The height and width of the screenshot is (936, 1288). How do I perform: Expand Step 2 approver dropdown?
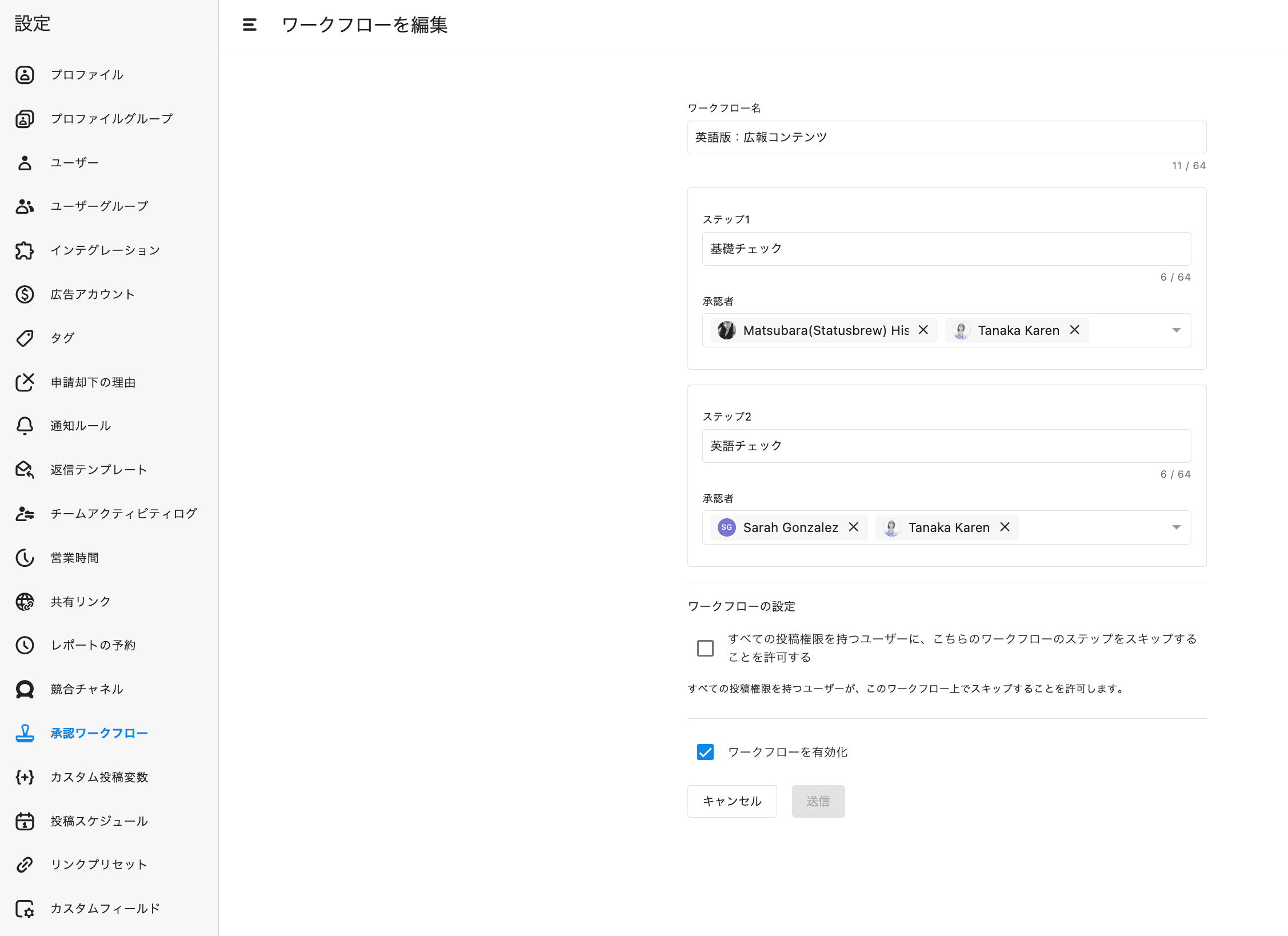1176,527
